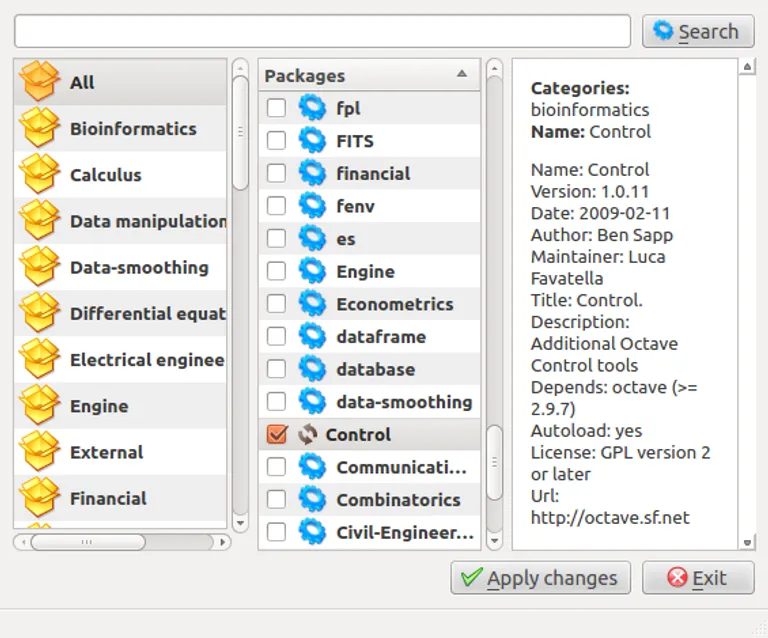Click the category list horizontal scrollbar handle
The image size is (768, 638).
click(x=87, y=542)
